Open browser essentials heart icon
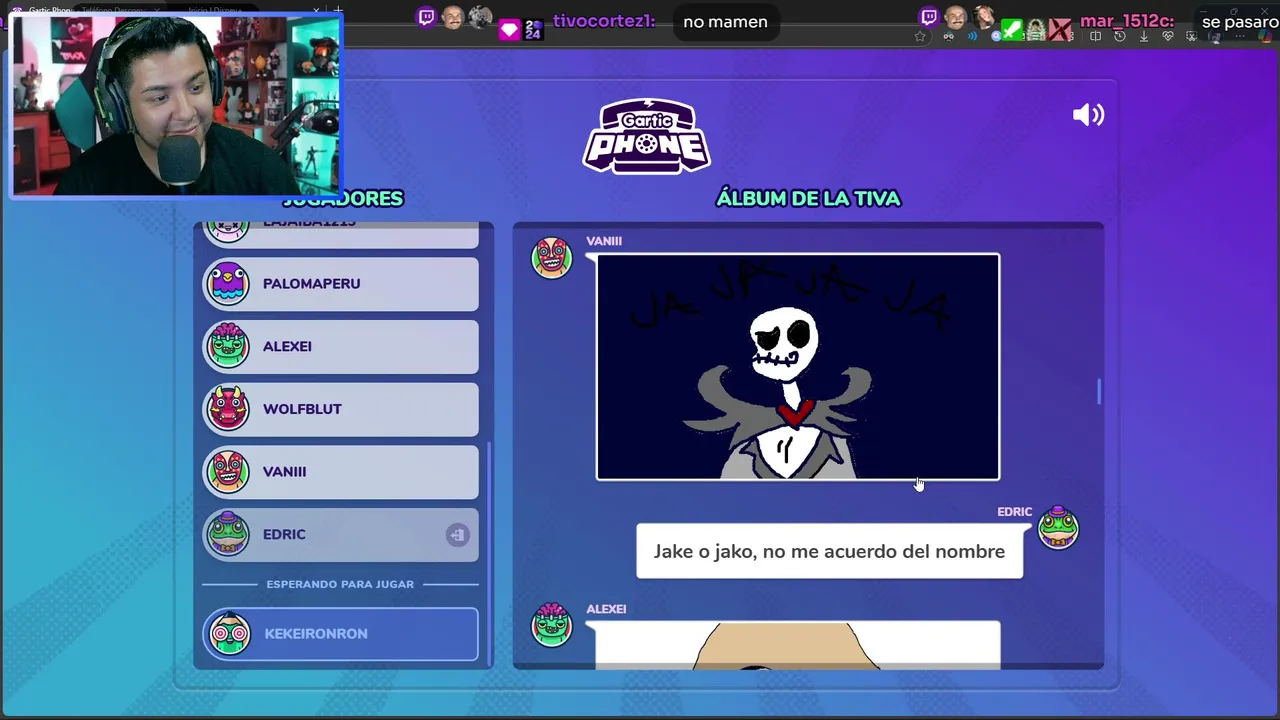 (x=1168, y=37)
